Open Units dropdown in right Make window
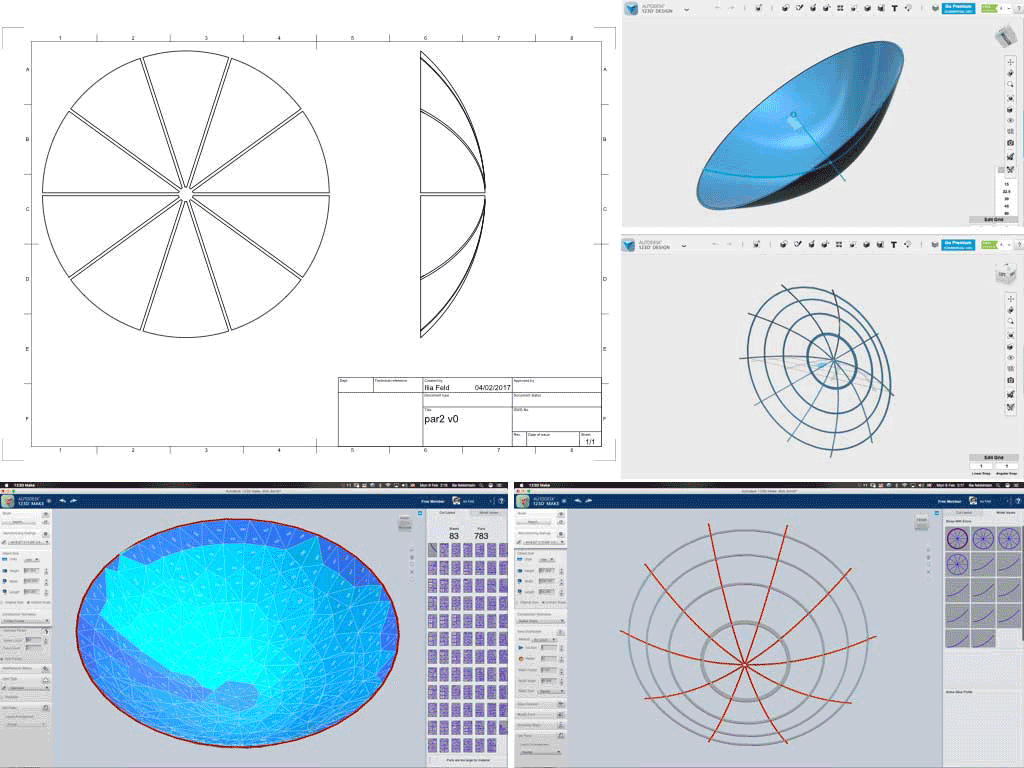This screenshot has width=1024, height=768. pyautogui.click(x=546, y=560)
